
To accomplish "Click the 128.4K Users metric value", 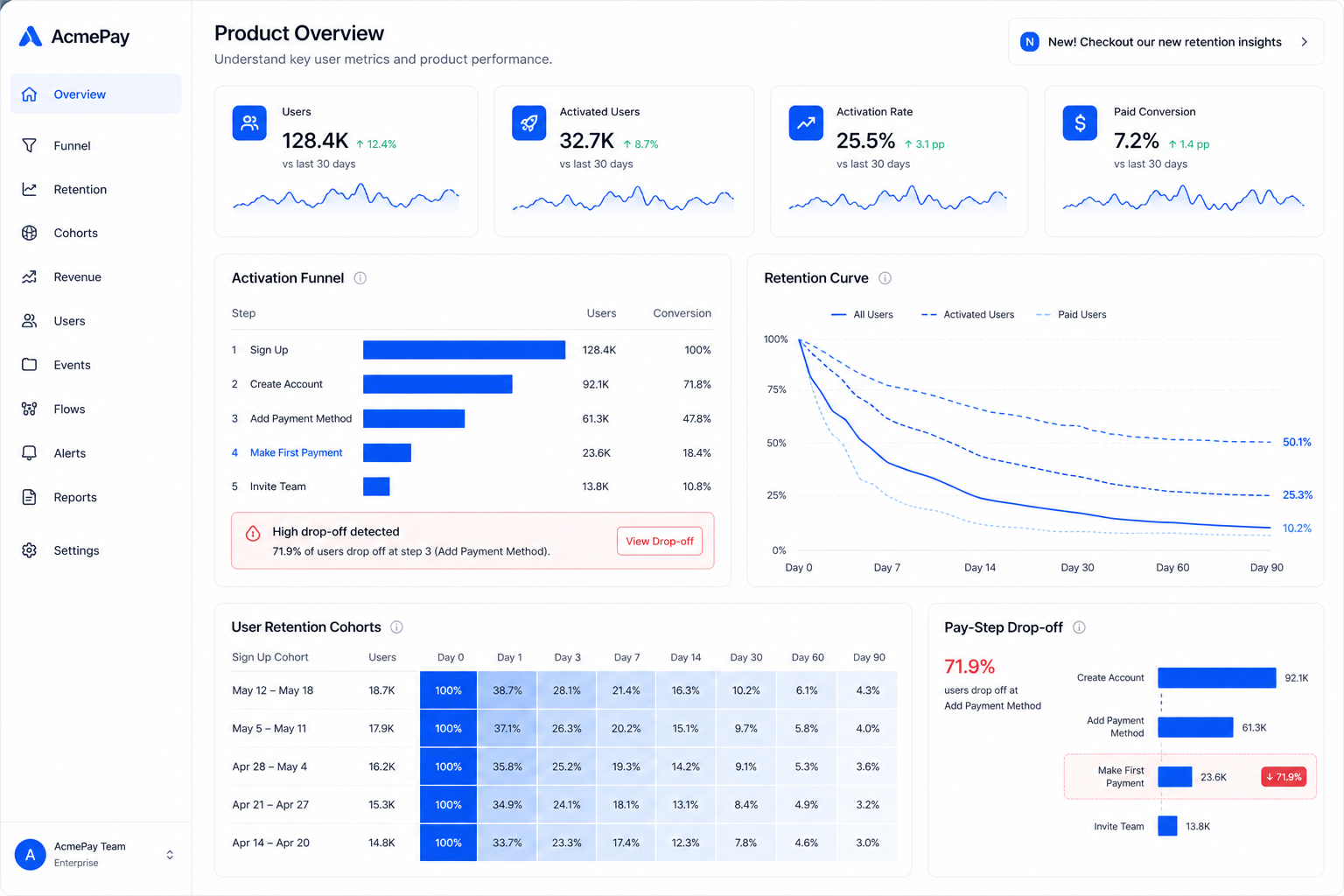I will 315,141.
